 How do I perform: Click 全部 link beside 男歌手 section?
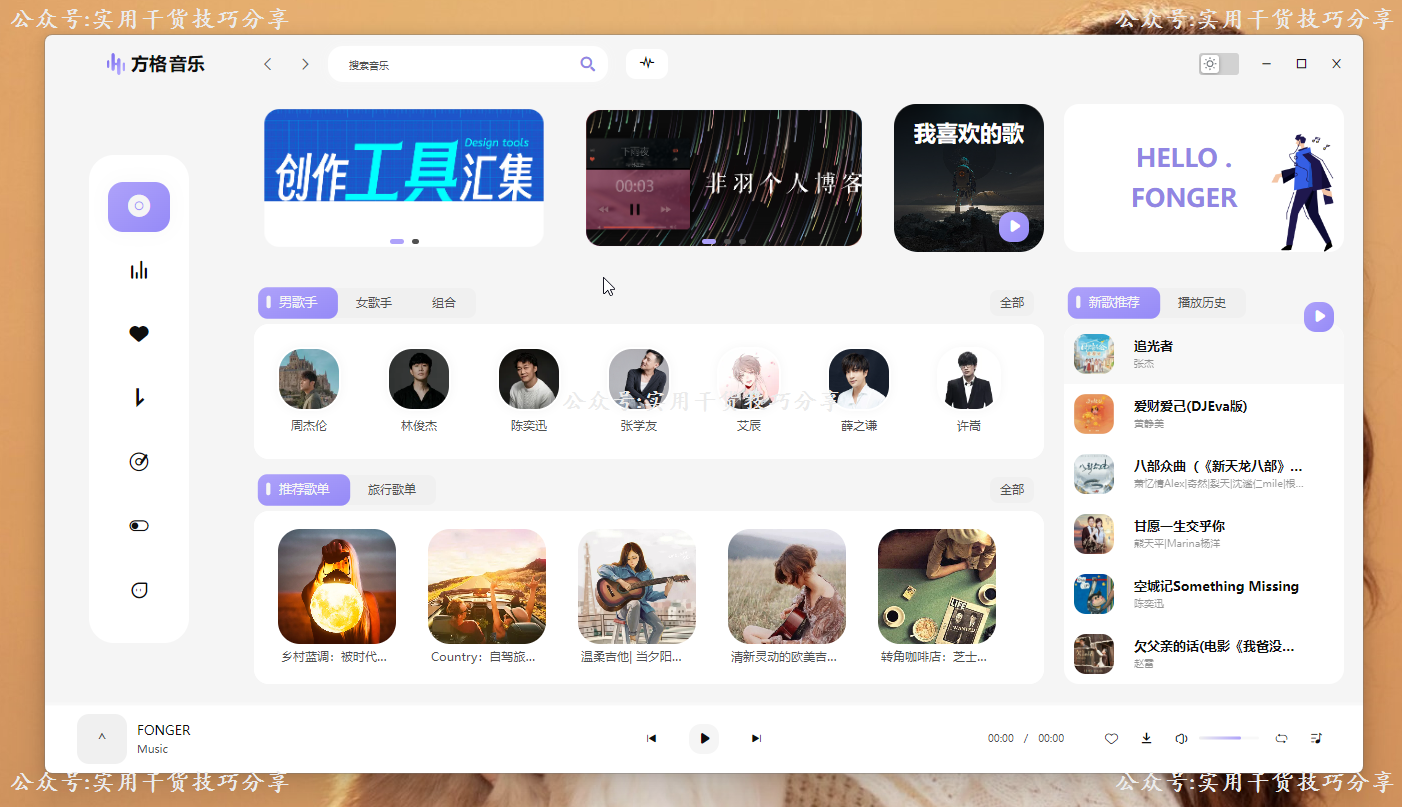click(1012, 302)
